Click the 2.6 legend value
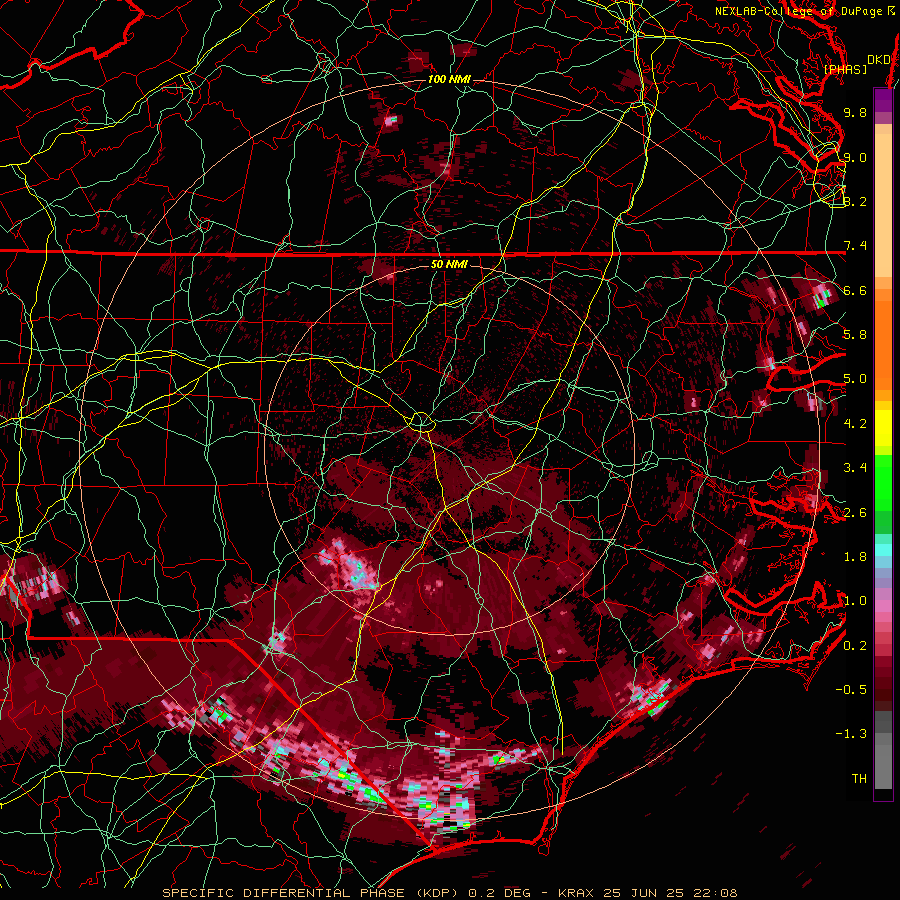Image resolution: width=900 pixels, height=900 pixels. 855,513
